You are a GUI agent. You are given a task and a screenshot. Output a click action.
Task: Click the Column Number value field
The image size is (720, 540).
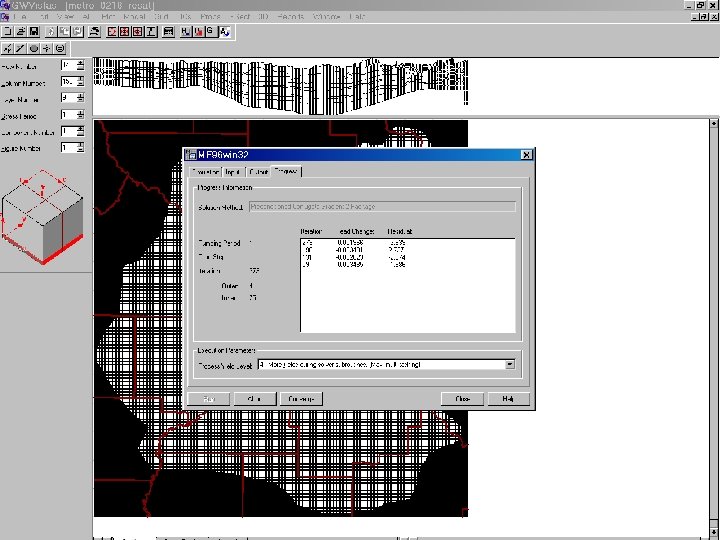coord(68,82)
